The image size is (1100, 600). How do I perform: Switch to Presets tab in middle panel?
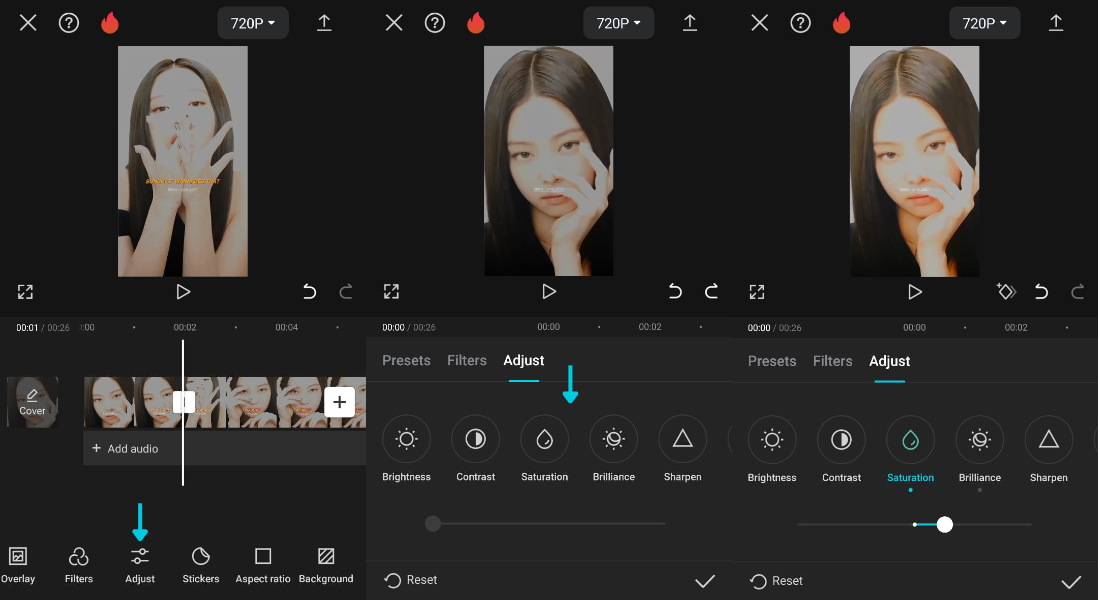pos(406,361)
